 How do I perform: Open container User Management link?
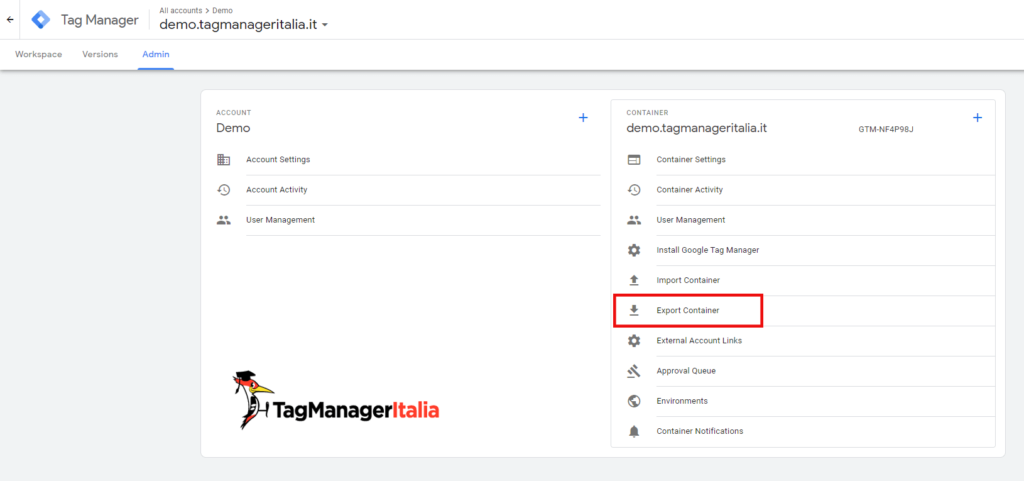point(691,220)
